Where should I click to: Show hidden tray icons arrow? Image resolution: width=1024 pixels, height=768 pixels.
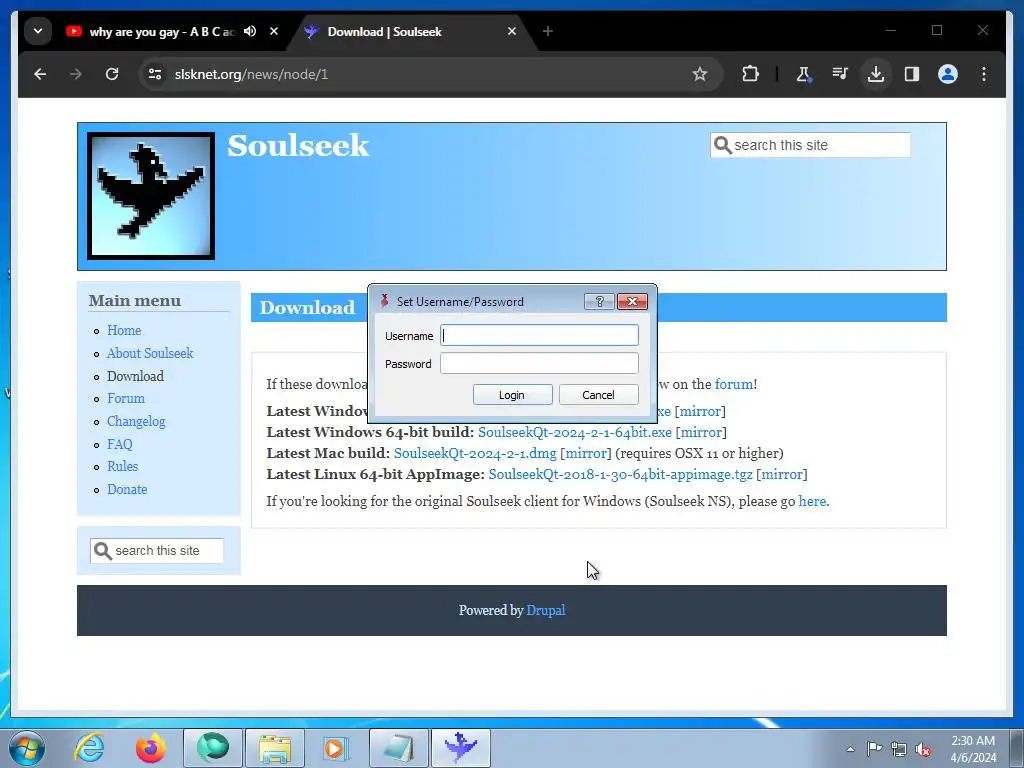coord(850,749)
